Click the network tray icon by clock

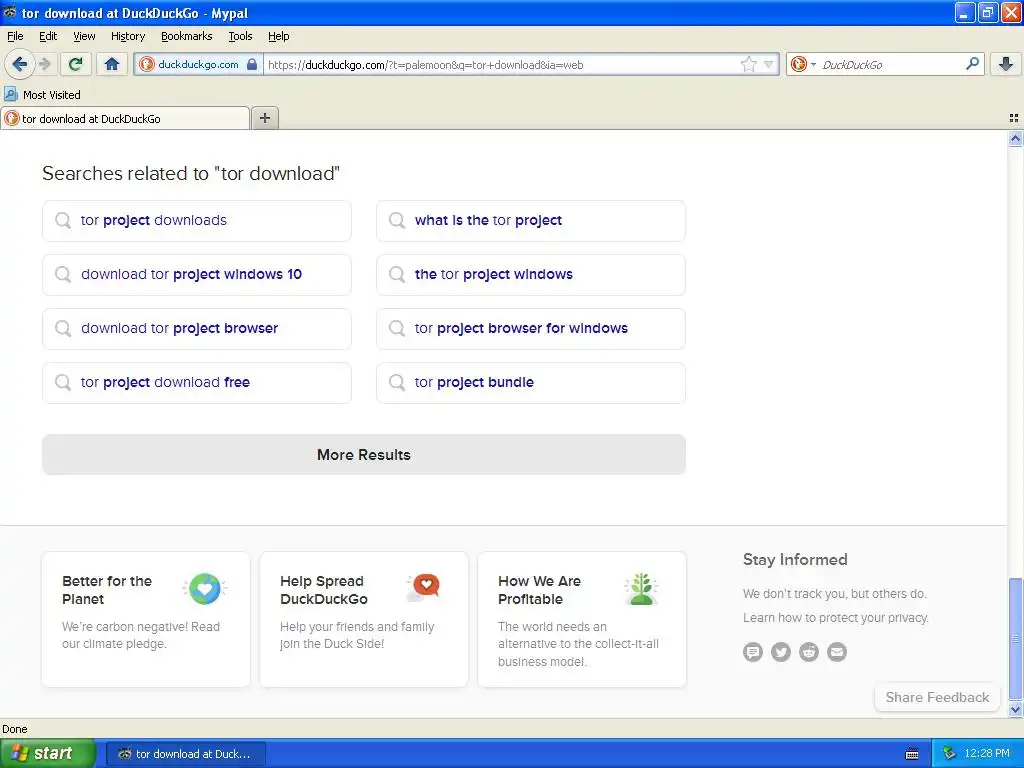[x=950, y=754]
